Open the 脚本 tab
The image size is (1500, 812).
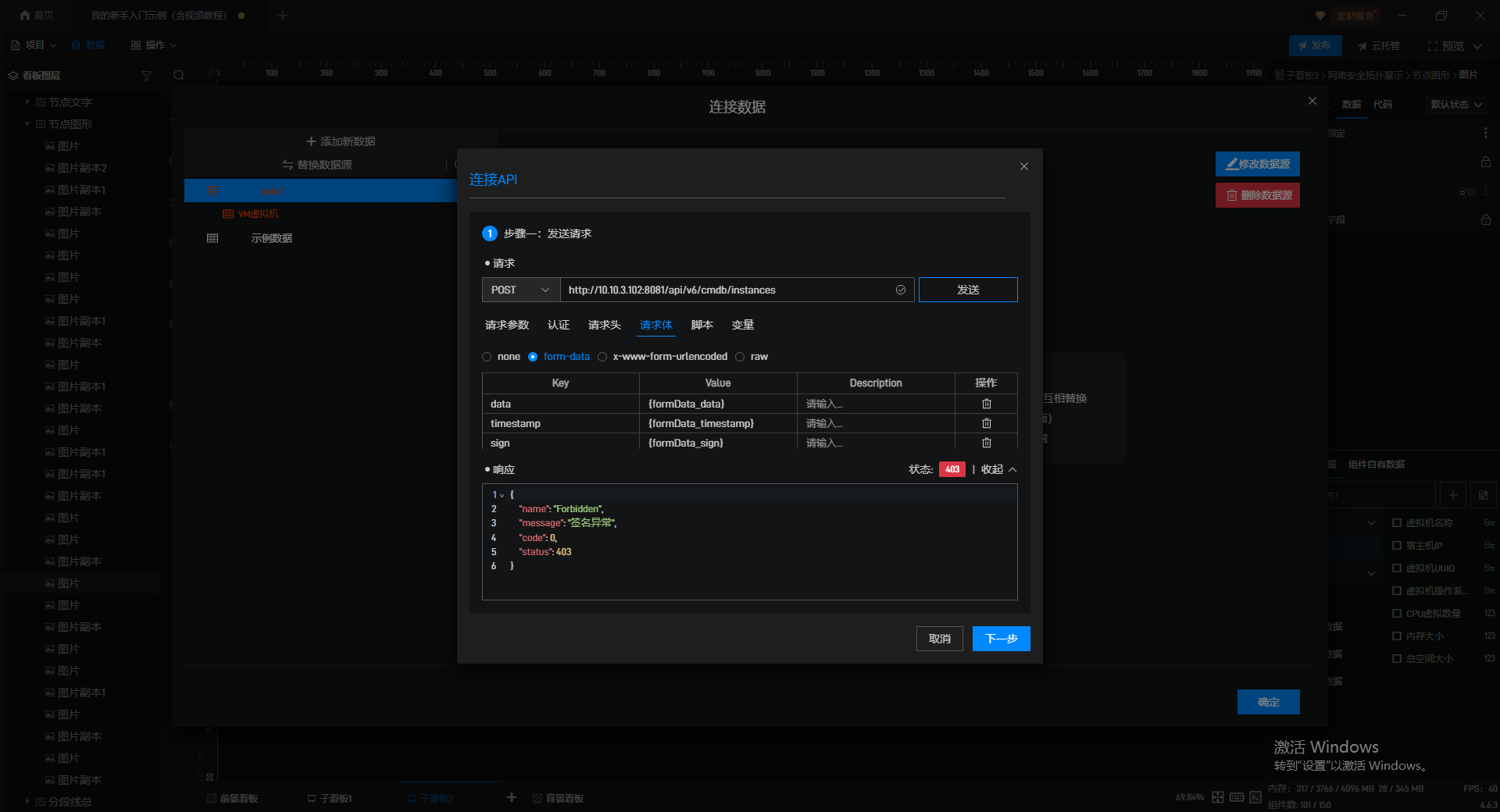(702, 325)
